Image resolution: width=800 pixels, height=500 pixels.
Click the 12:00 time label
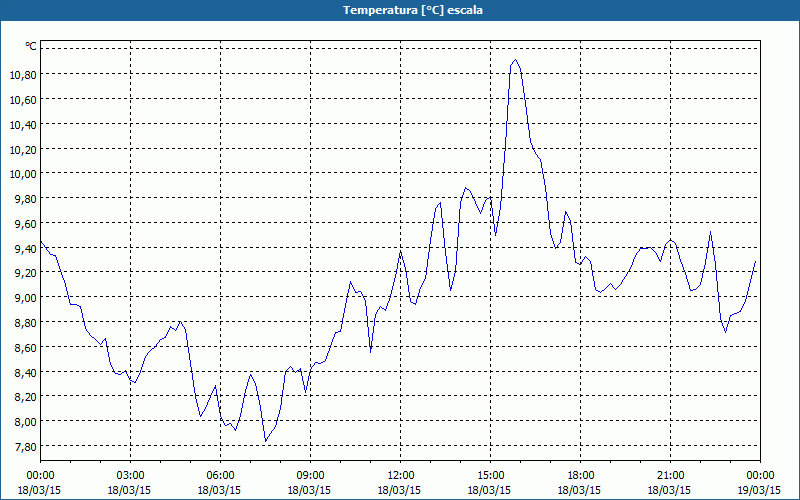pyautogui.click(x=401, y=476)
